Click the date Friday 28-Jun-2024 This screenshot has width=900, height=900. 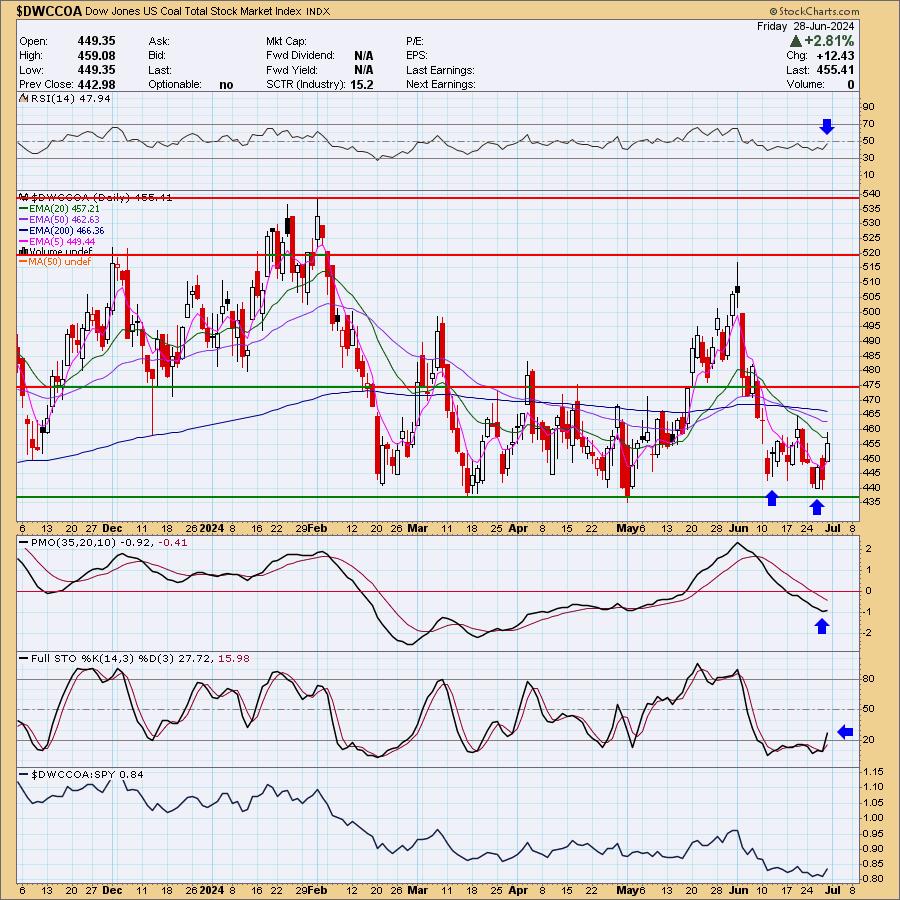pos(805,26)
